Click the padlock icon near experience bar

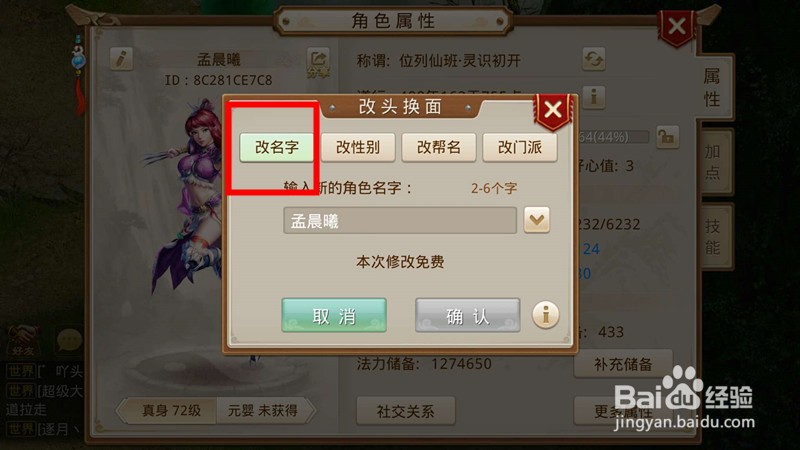coord(667,137)
